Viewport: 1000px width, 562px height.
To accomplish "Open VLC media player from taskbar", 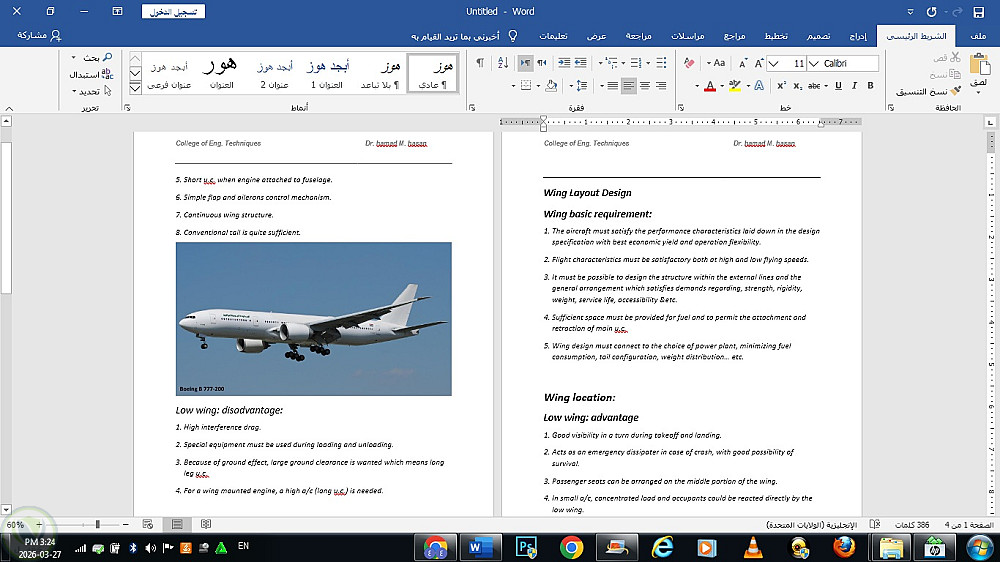I will 753,547.
